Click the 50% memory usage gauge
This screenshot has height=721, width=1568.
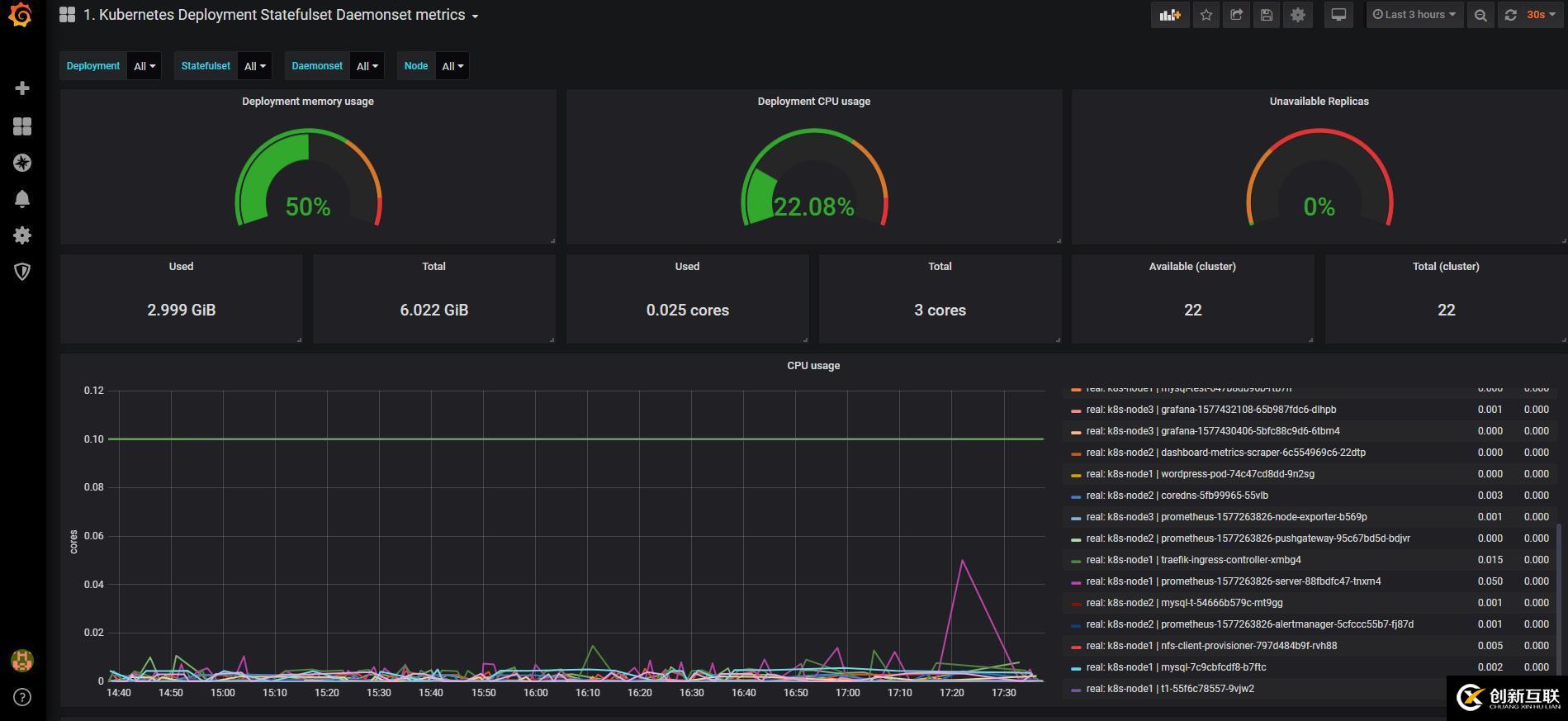click(x=308, y=178)
